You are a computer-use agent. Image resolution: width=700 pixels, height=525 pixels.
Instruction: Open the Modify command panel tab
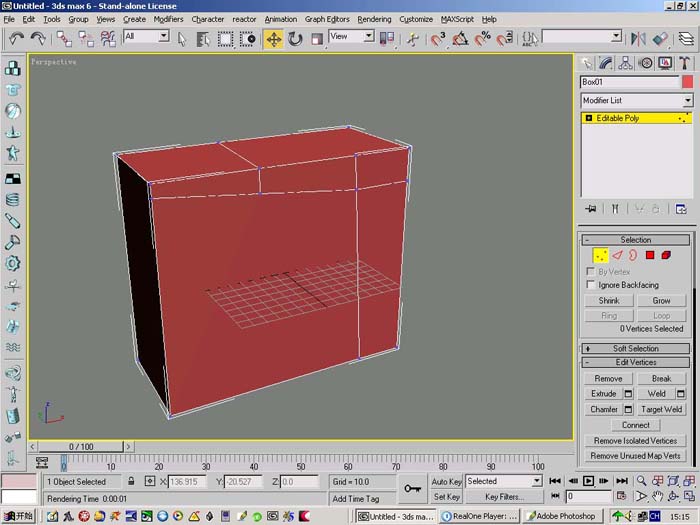(606, 63)
